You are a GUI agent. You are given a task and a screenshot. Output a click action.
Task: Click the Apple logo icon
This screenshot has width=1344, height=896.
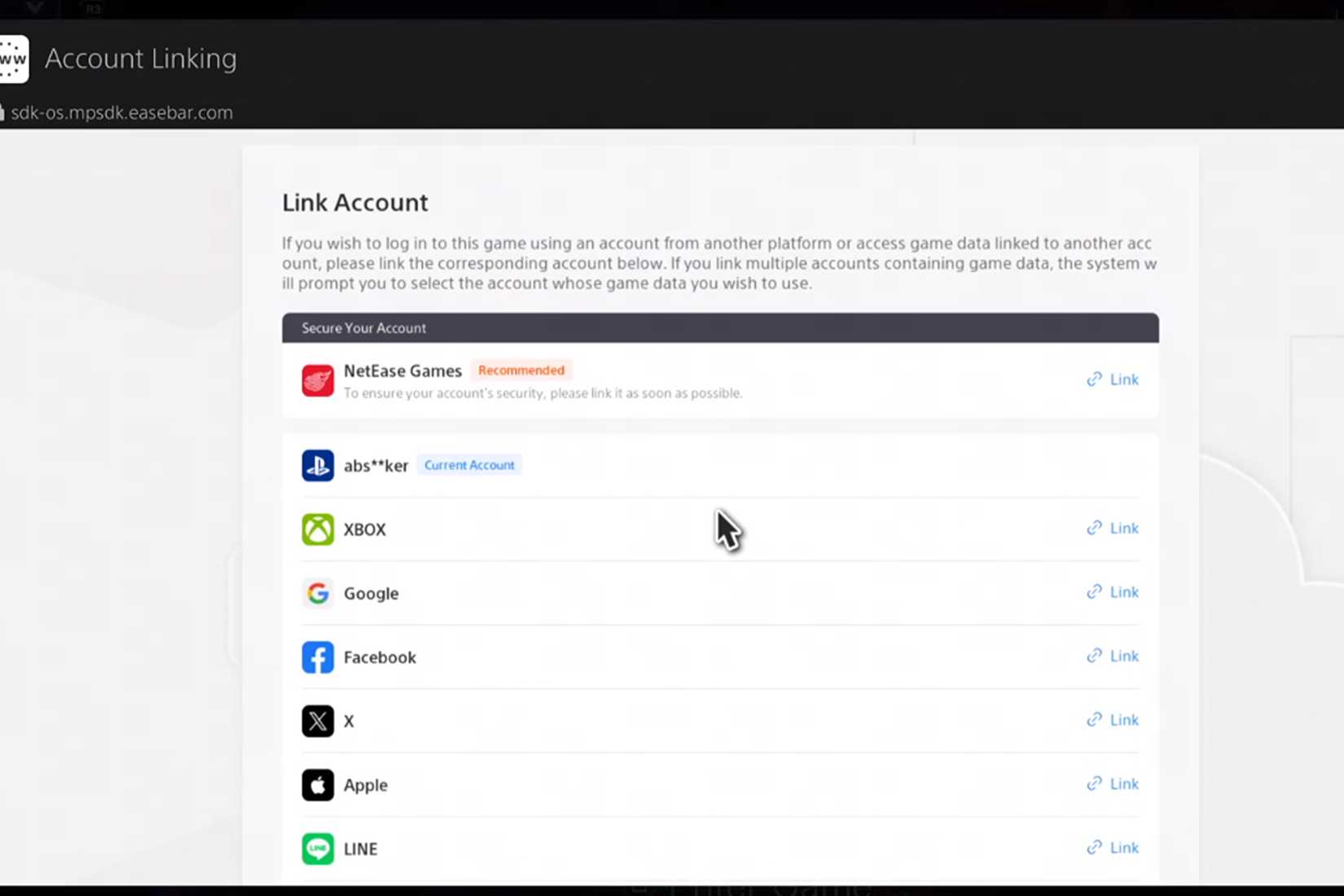click(318, 785)
